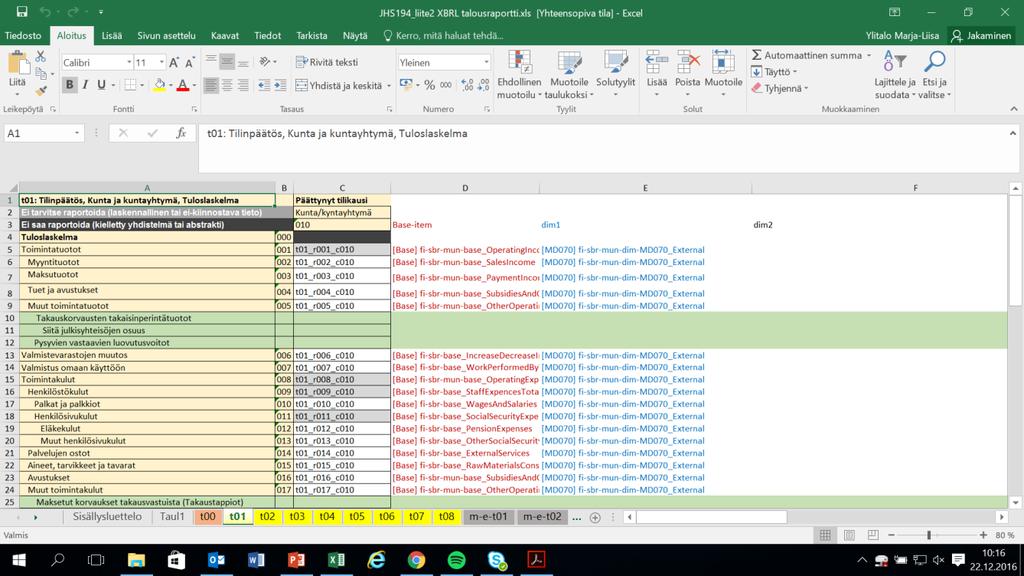Viewport: 1024px width, 576px height.
Task: Click the Jakaminen share button
Action: (981, 36)
